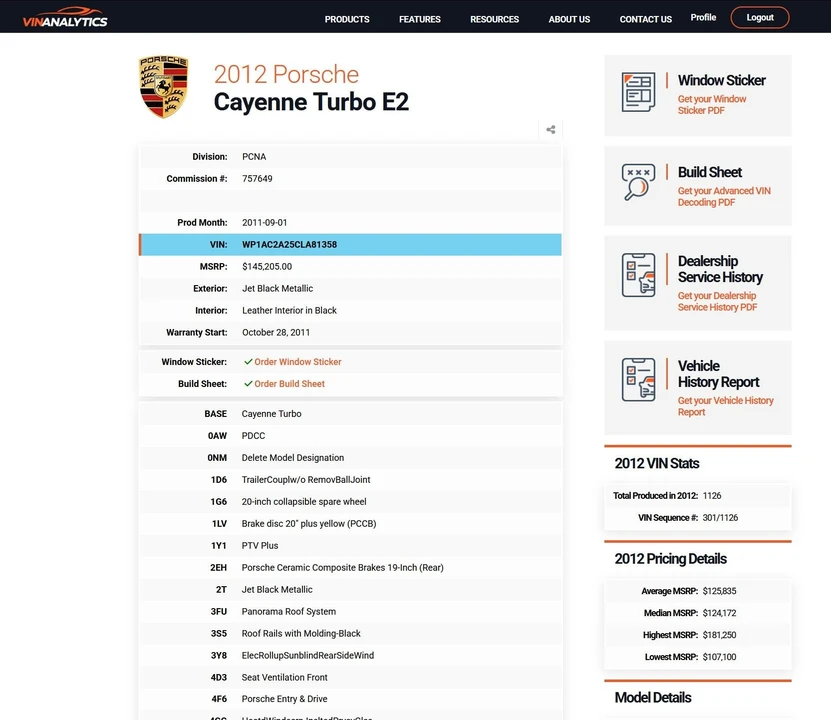Click the Vehicle History Report icon

coord(638,380)
